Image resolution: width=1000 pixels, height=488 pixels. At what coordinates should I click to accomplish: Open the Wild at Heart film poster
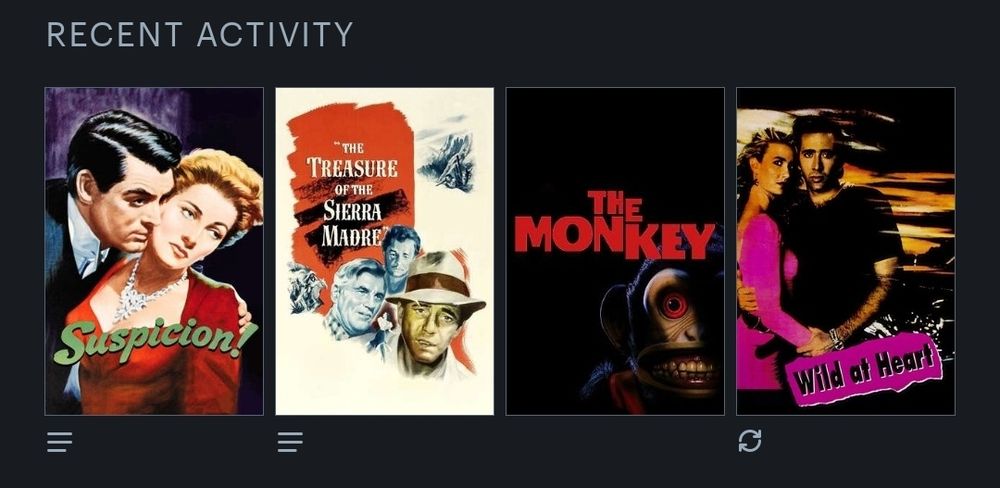(846, 251)
